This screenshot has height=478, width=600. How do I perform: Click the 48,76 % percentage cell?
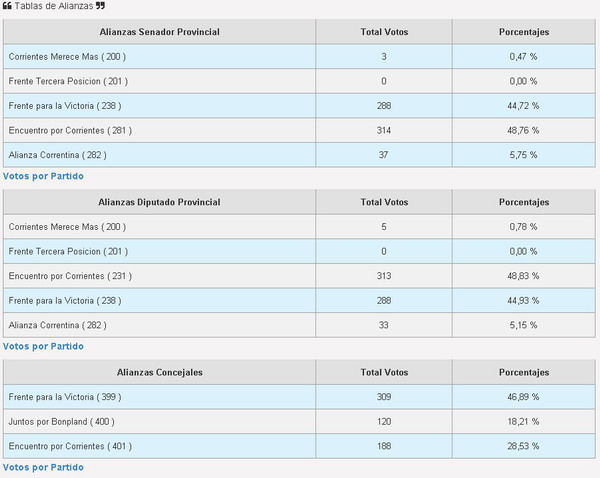coord(524,131)
